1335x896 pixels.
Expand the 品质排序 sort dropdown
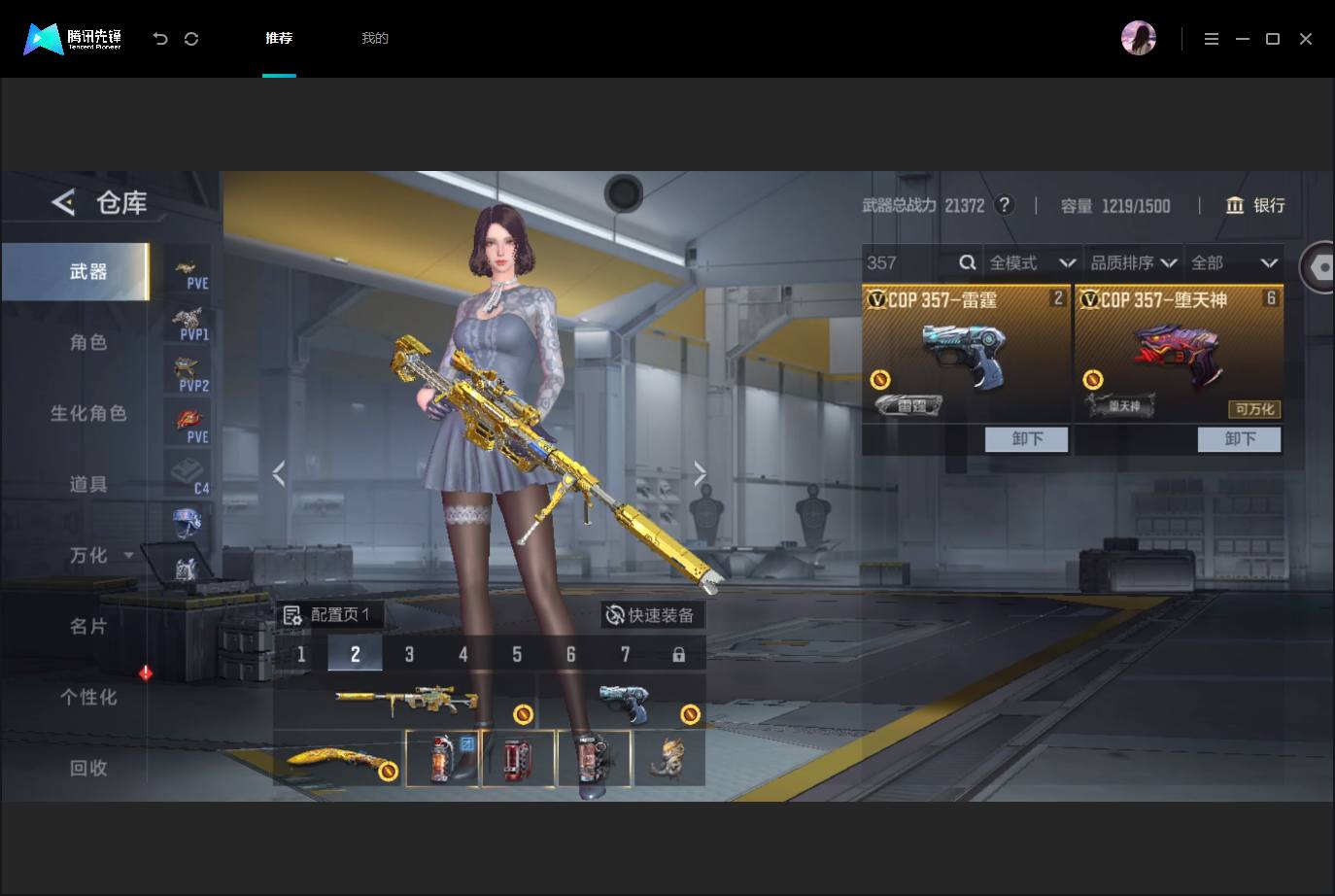click(x=1134, y=262)
